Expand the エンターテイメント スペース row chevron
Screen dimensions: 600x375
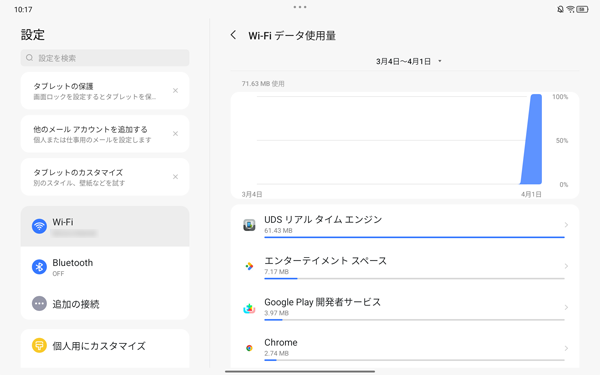pos(566,266)
